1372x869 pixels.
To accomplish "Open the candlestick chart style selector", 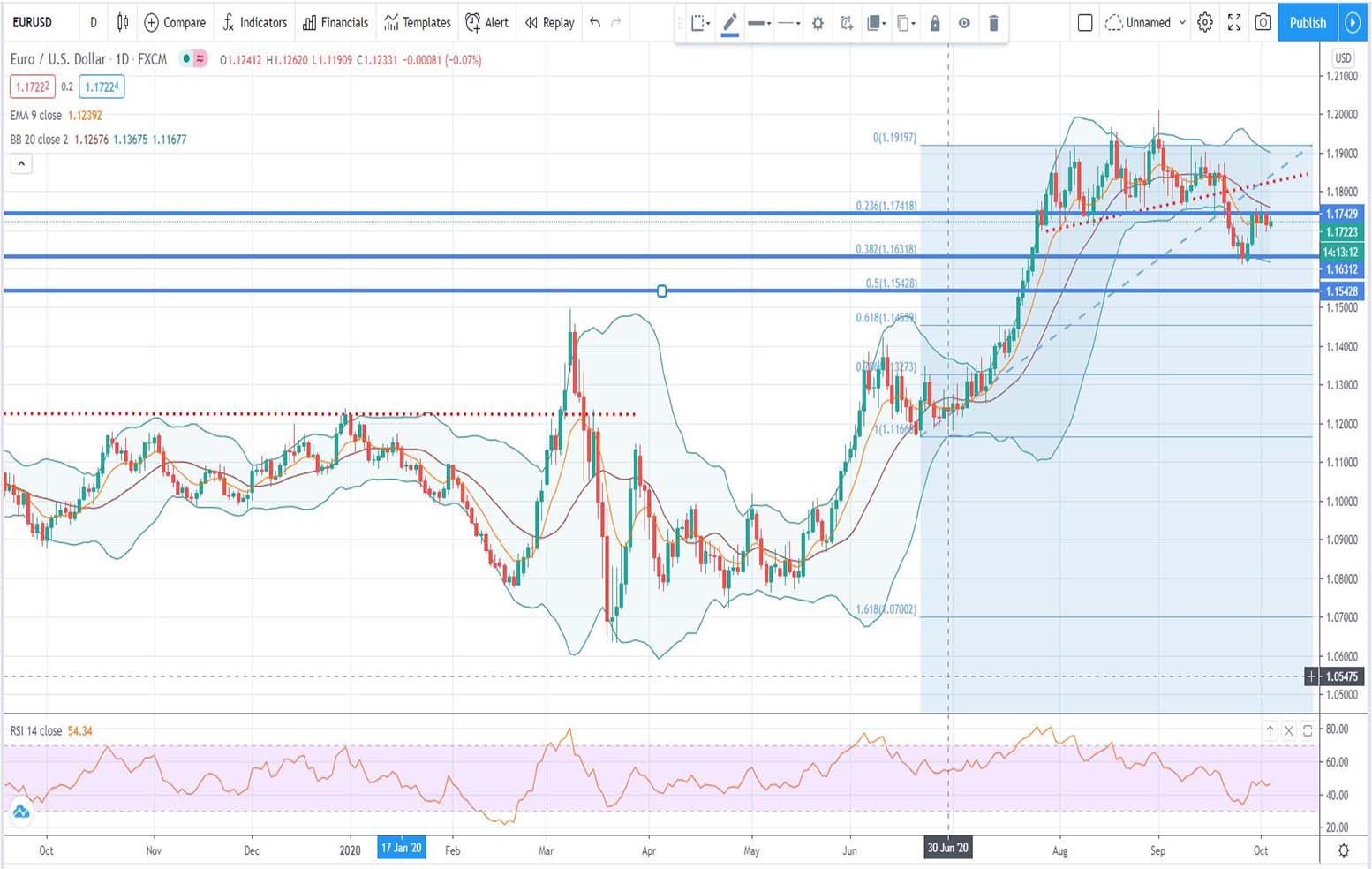I will pos(123,22).
